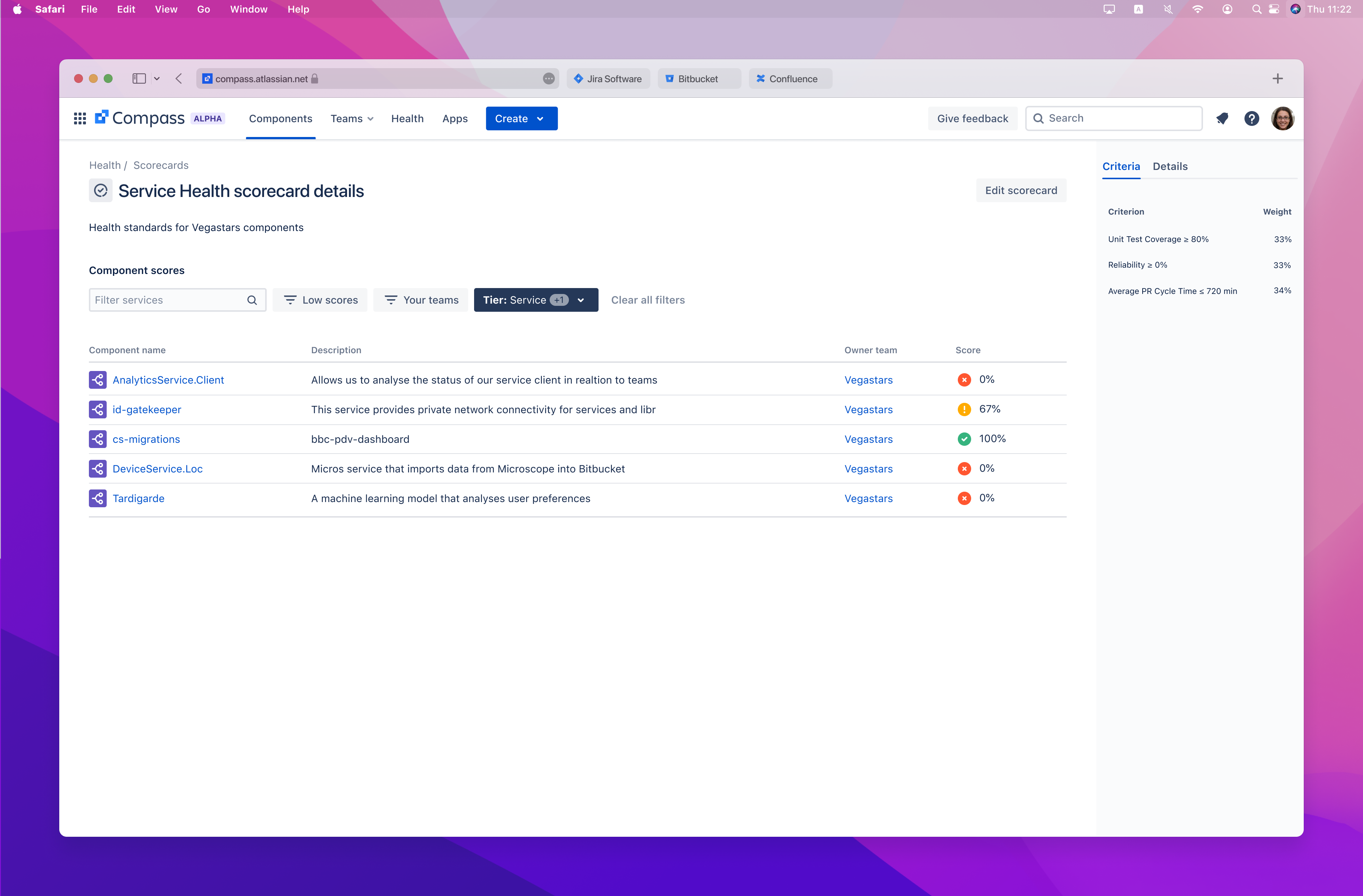The height and width of the screenshot is (896, 1363).
Task: Open the id-gatekeeper component link
Action: point(147,410)
